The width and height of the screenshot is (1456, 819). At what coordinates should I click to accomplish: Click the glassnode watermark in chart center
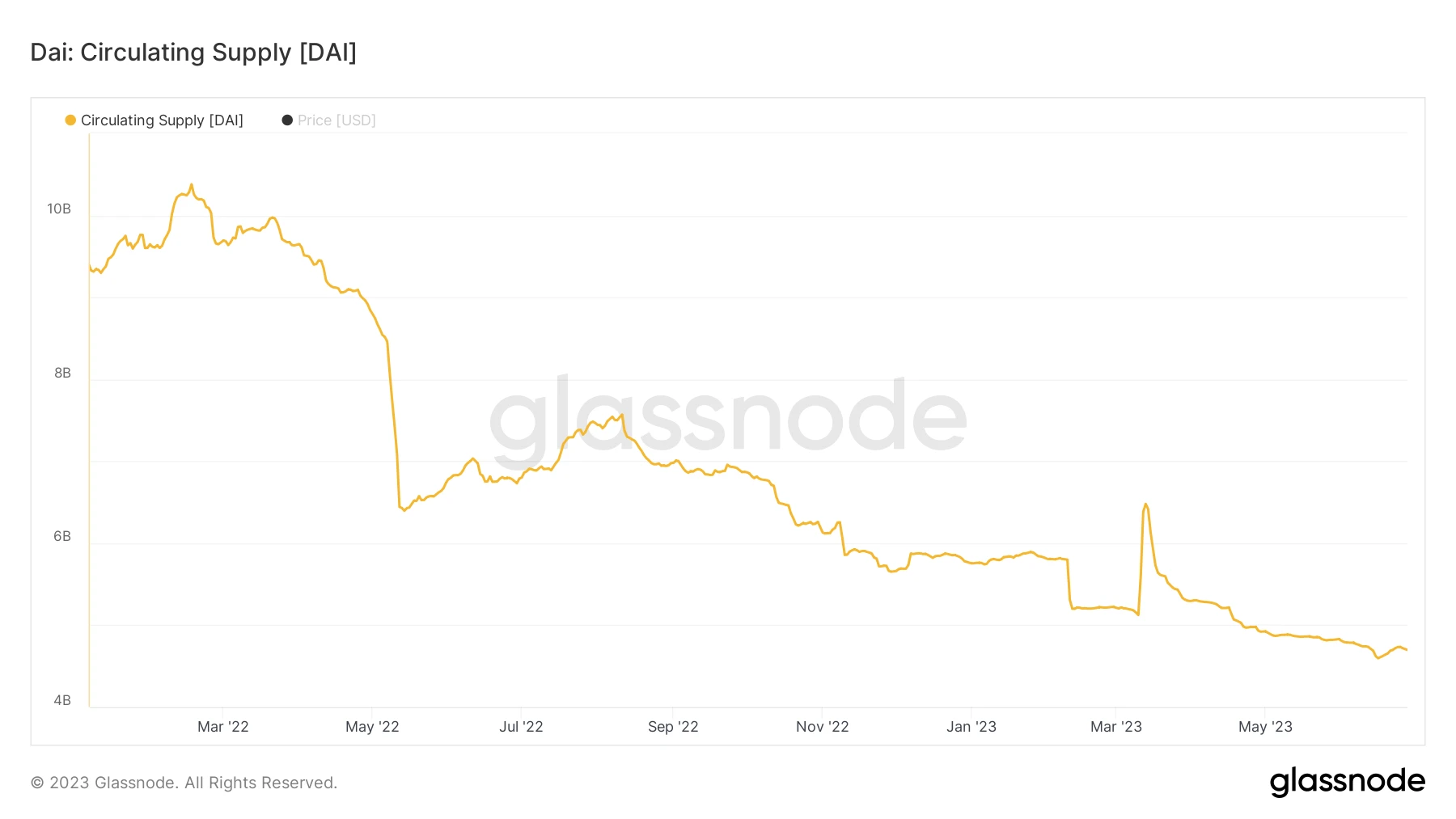coord(728,418)
